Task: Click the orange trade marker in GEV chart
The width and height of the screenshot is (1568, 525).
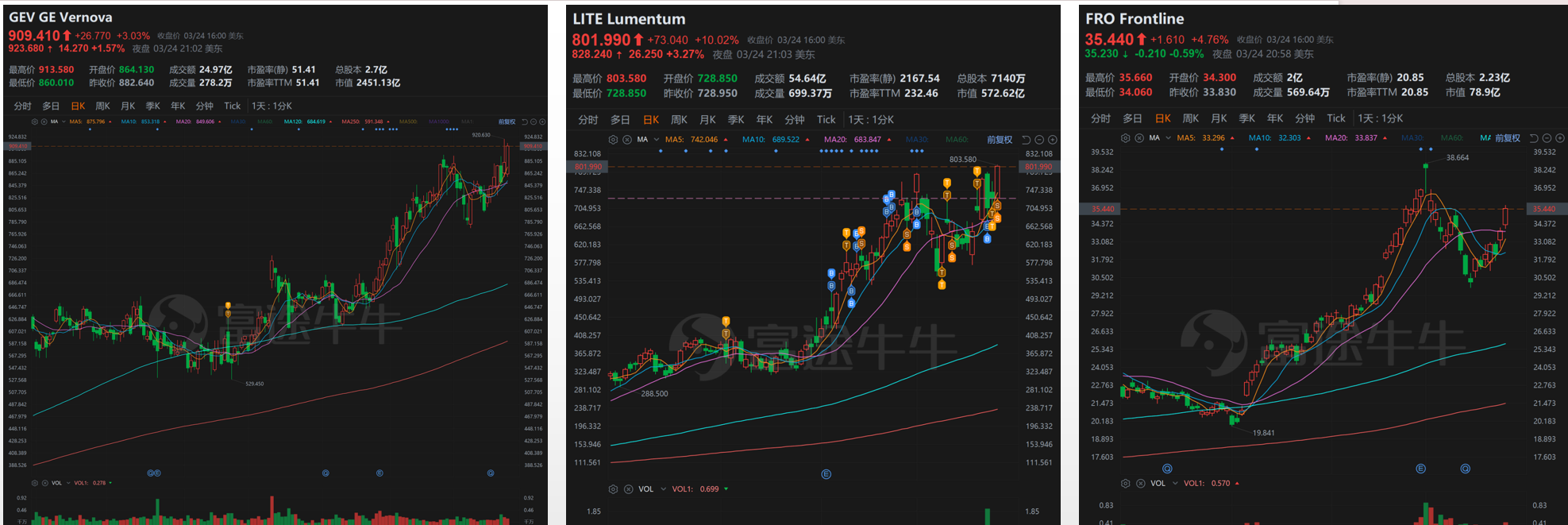Action: coord(228,306)
